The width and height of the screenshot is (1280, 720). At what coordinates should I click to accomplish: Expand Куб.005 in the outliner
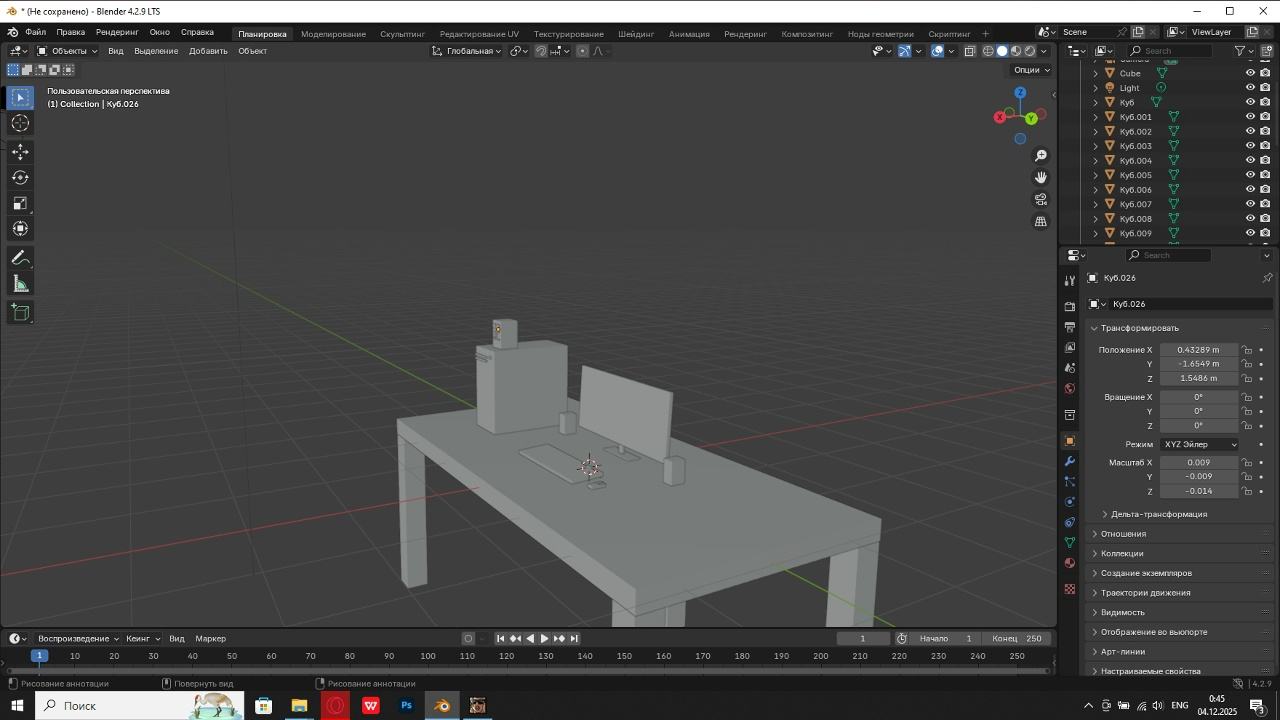pyautogui.click(x=1095, y=175)
